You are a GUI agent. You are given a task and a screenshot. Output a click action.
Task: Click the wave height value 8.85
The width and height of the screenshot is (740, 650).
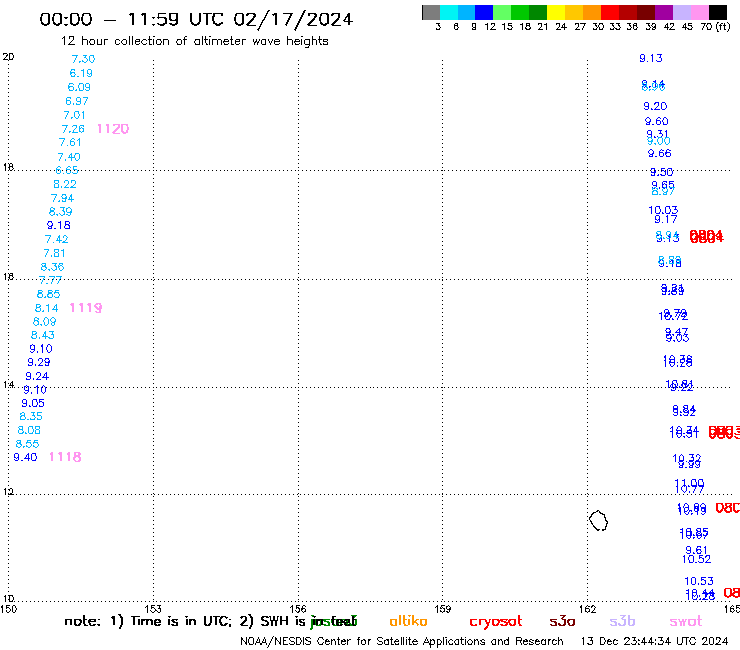[x=49, y=294]
